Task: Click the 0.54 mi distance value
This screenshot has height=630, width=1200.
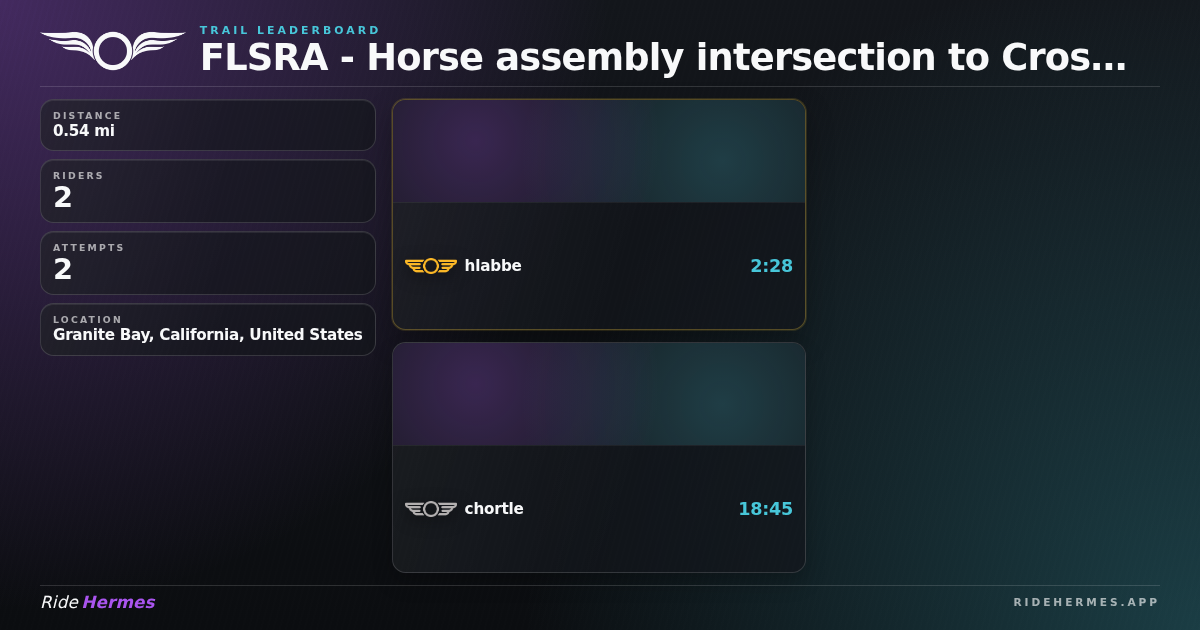Action: pyautogui.click(x=84, y=131)
